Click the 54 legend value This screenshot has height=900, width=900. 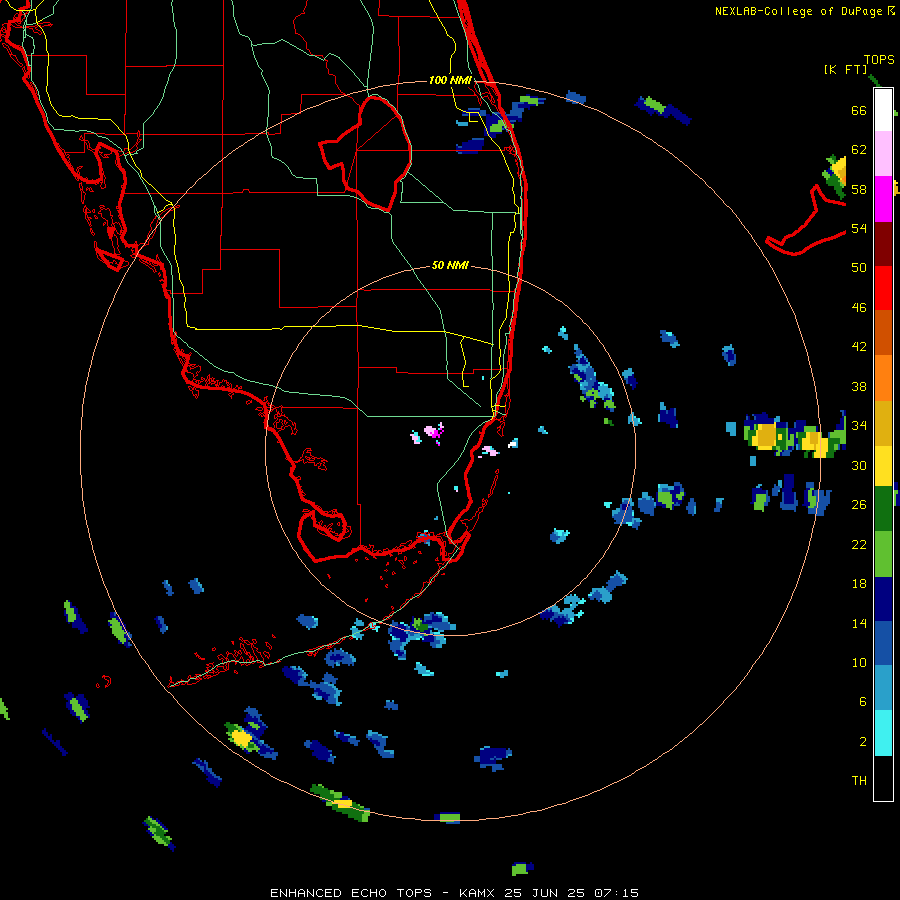[x=859, y=228]
